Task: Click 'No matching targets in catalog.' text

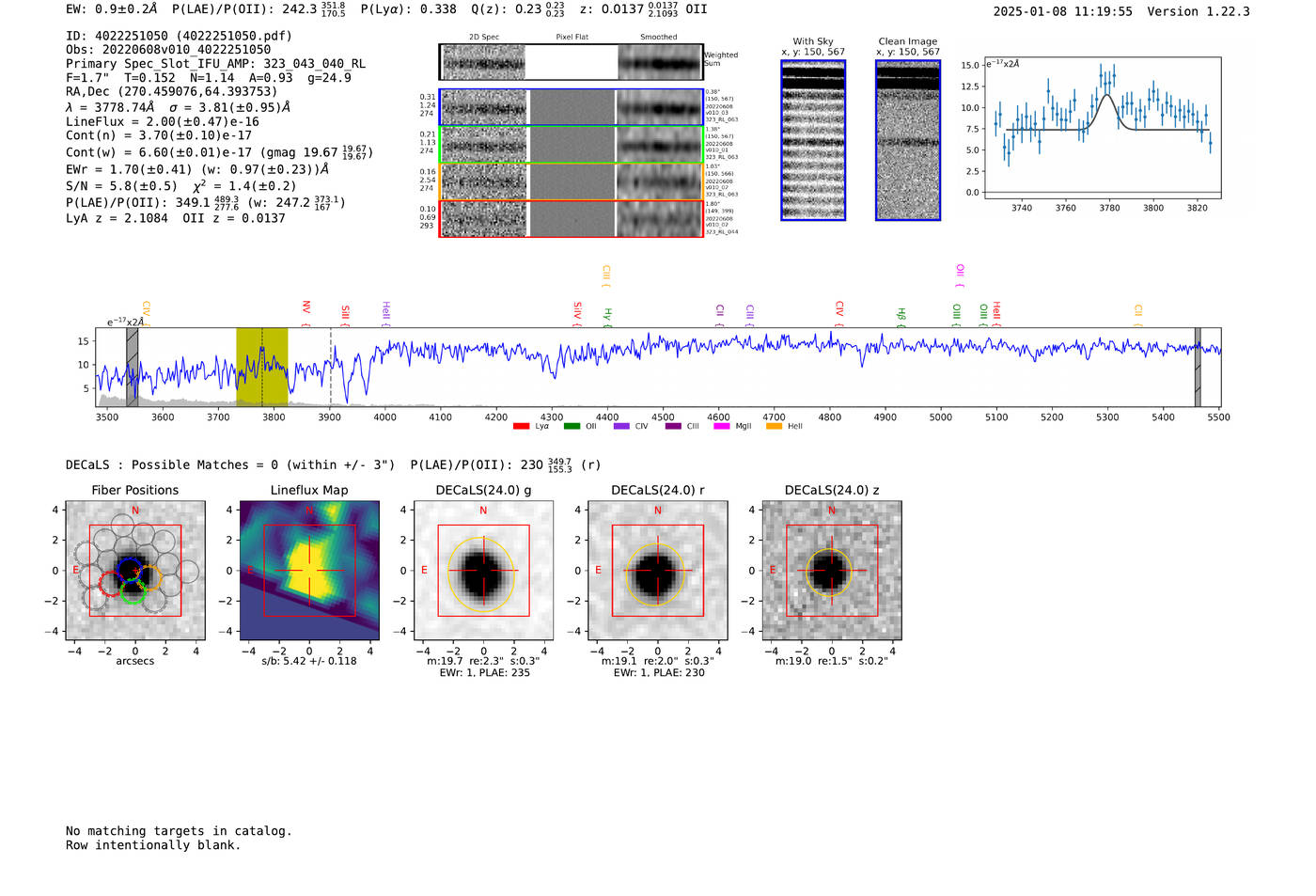Action: point(179,831)
